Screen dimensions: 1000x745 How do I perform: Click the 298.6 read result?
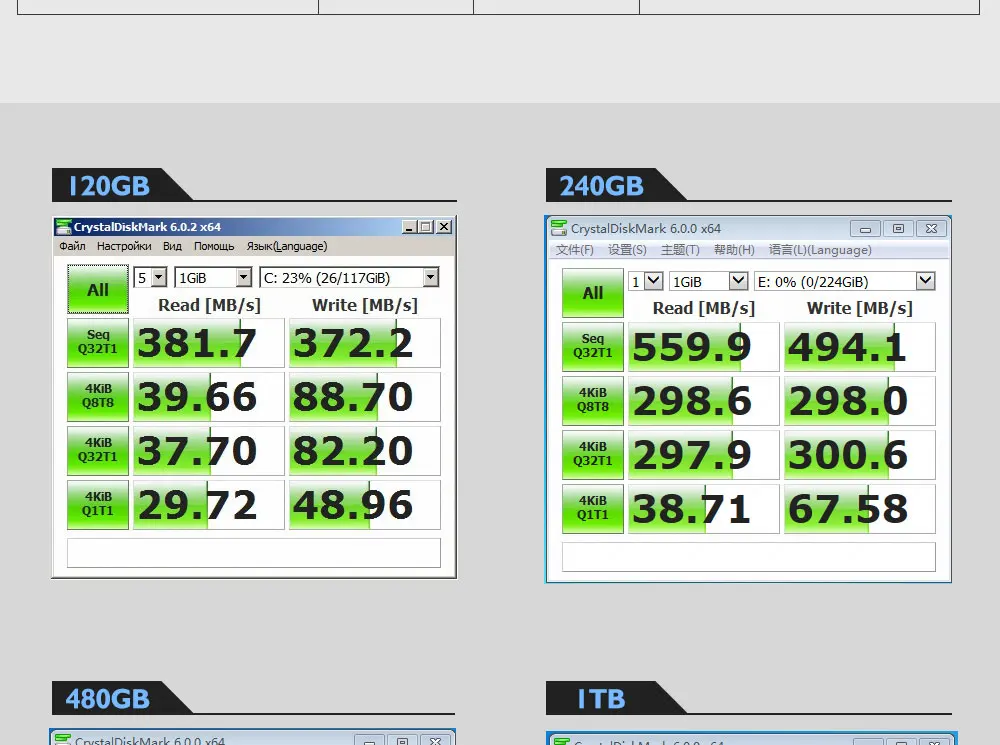[x=703, y=401]
